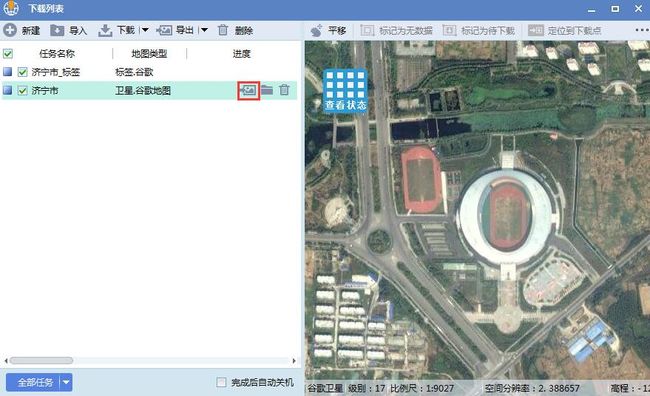Viewport: 650px width, 396px height.
Task: Close the 下载列表 window
Action: tap(638, 8)
